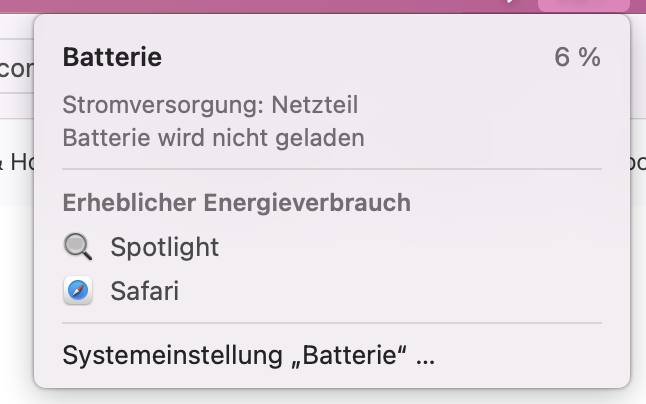Screen dimensions: 646x404
Task: Click the Stromversorgung: Netzteil line
Action: click(210, 104)
